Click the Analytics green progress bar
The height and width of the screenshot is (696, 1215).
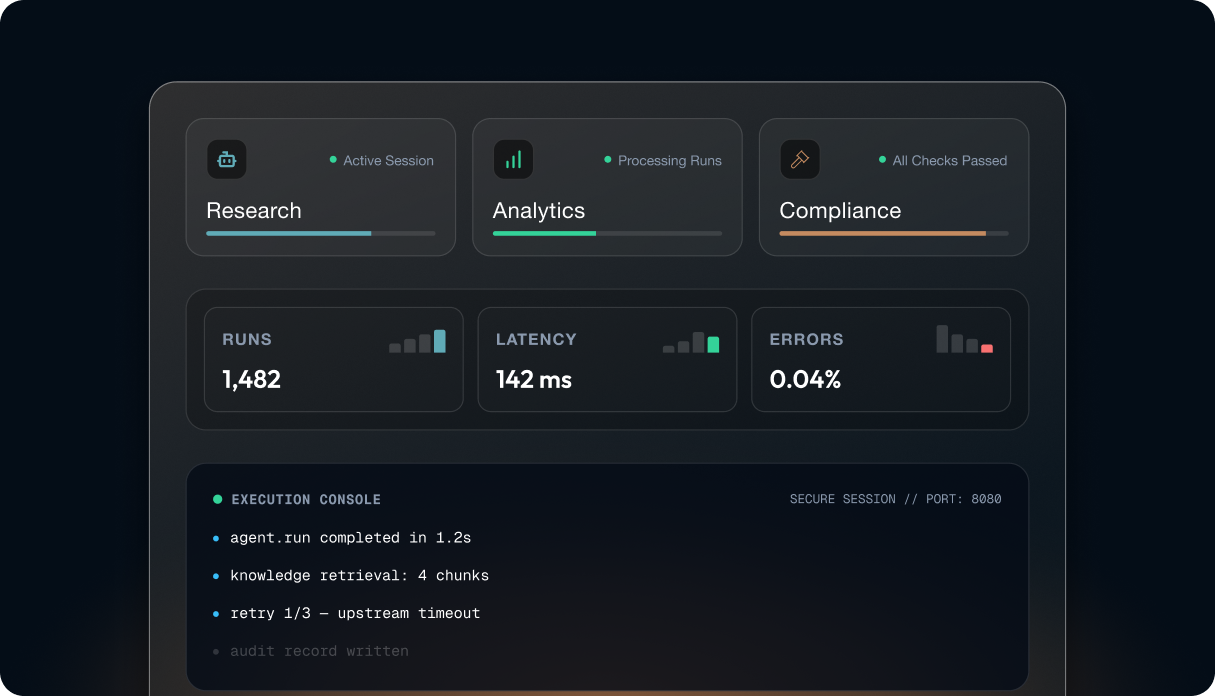pyautogui.click(x=607, y=233)
